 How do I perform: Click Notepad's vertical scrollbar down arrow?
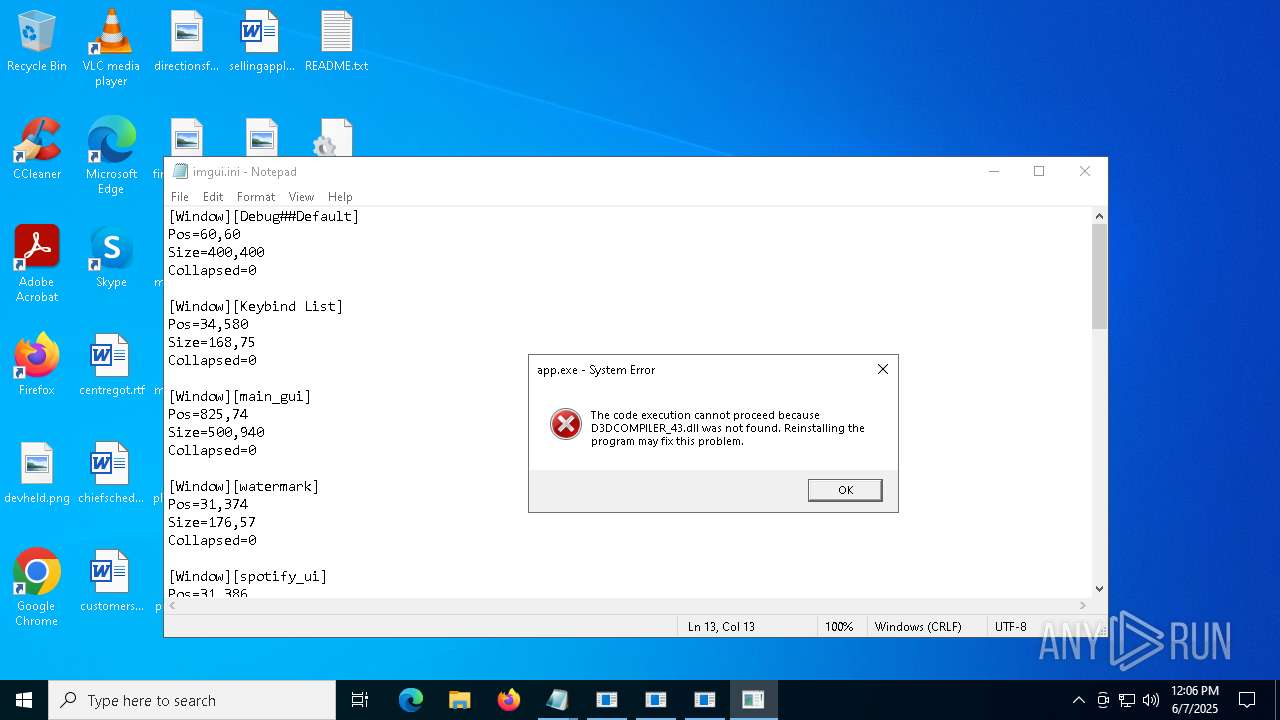click(x=1099, y=589)
